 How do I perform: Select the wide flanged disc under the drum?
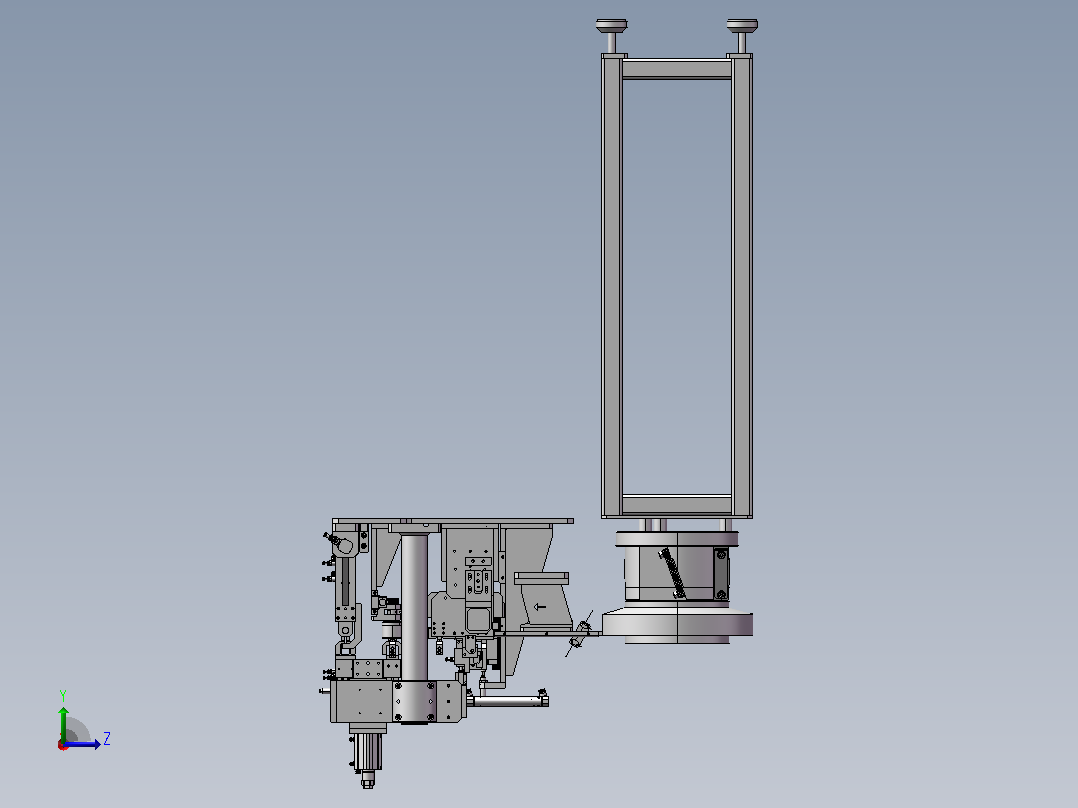click(x=677, y=624)
